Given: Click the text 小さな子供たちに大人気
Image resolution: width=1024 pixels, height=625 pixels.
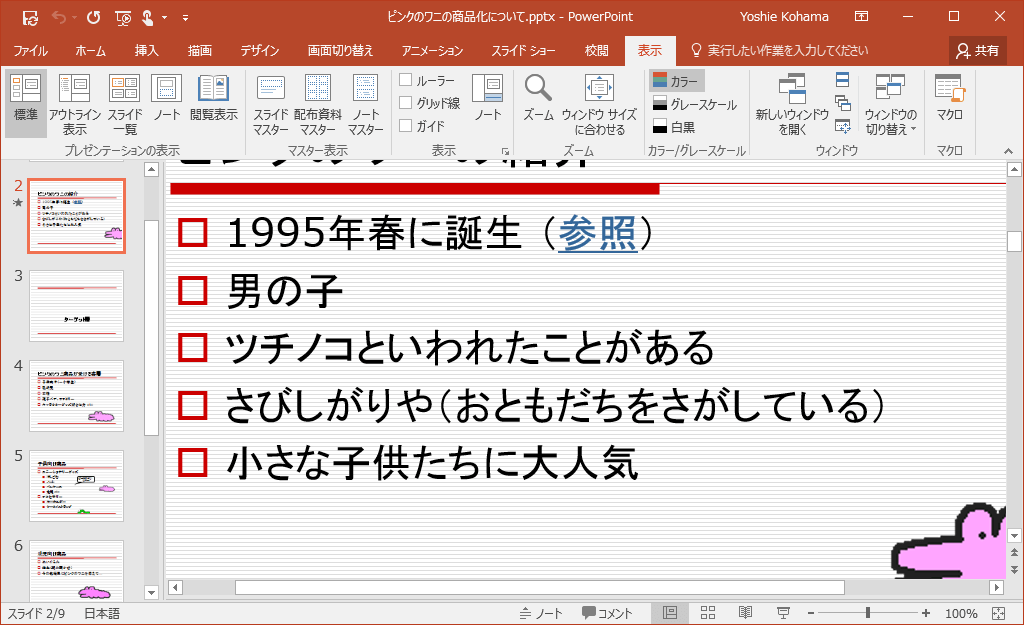Looking at the screenshot, I should coord(432,463).
